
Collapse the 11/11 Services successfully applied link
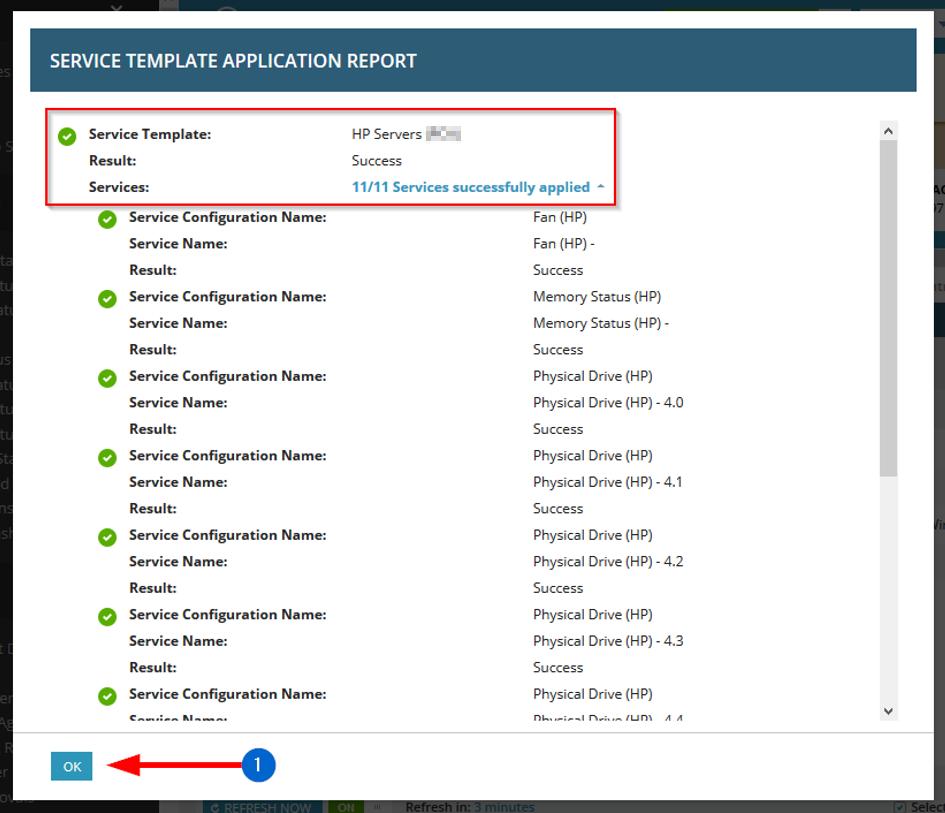[478, 187]
